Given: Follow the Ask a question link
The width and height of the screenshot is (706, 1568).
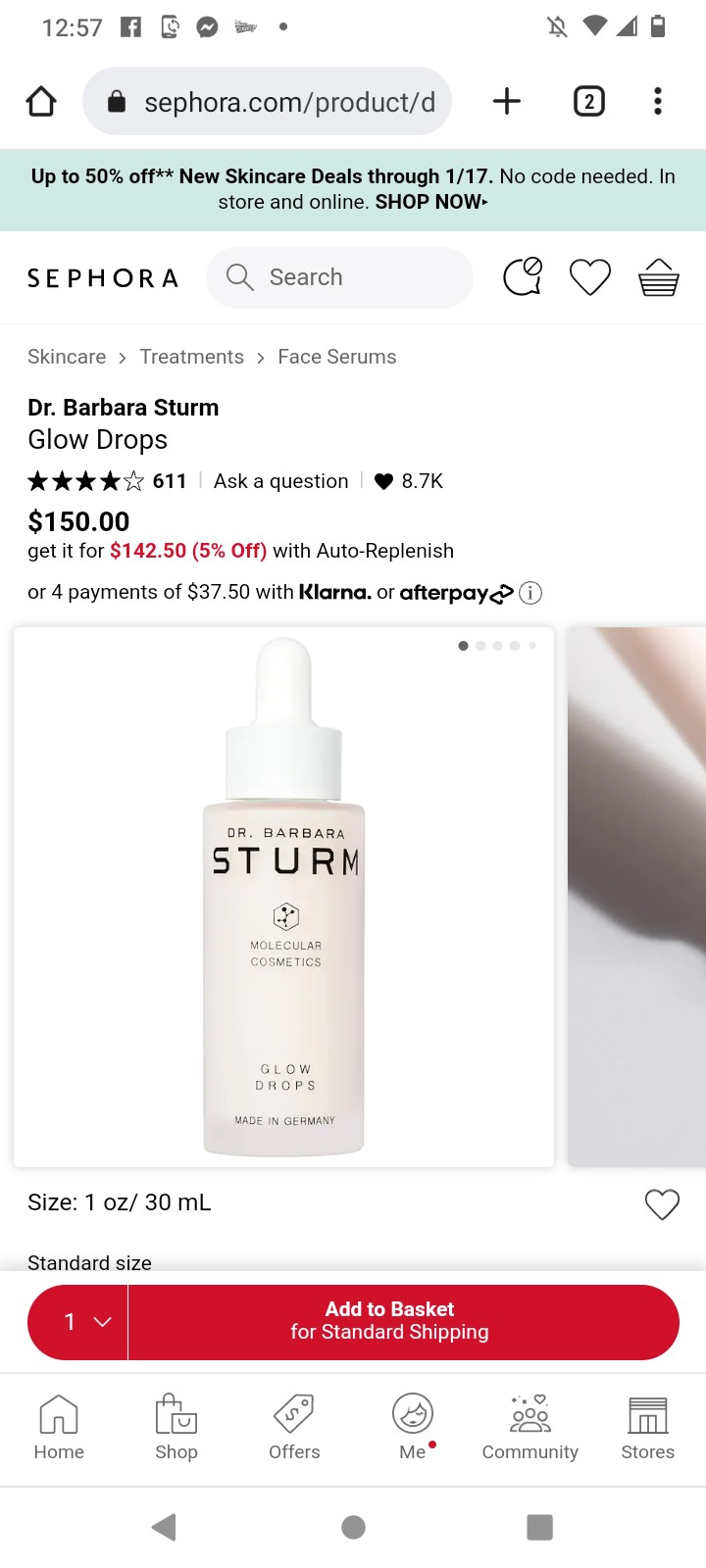Looking at the screenshot, I should pos(281,481).
